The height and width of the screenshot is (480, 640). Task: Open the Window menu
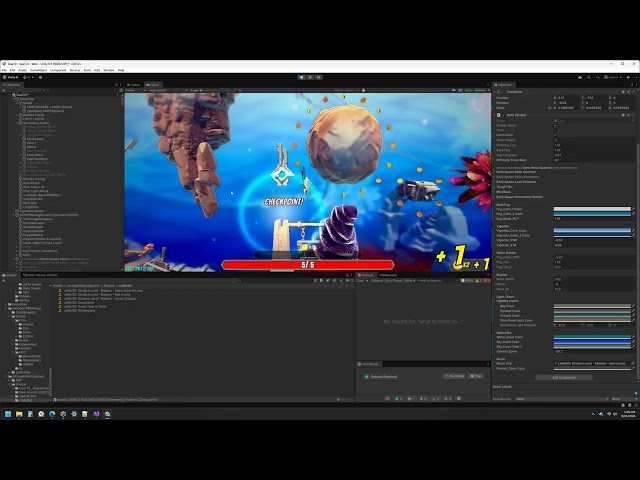click(109, 70)
